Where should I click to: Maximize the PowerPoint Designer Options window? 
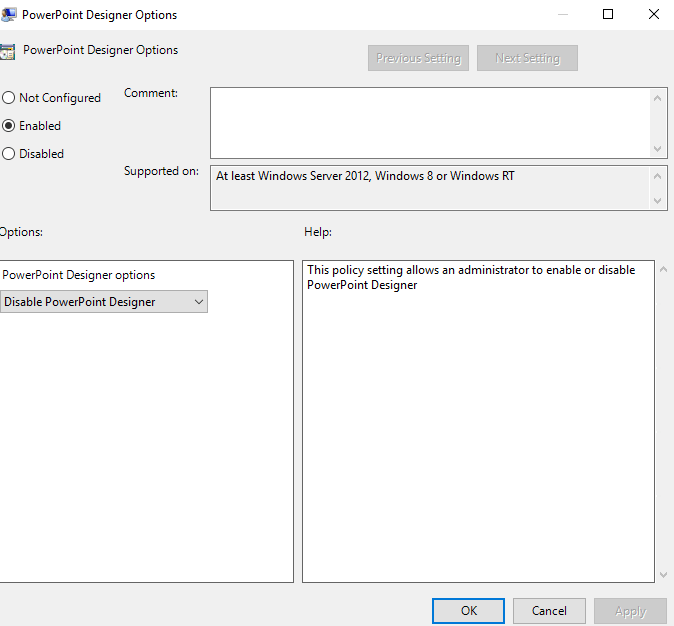coord(608,14)
